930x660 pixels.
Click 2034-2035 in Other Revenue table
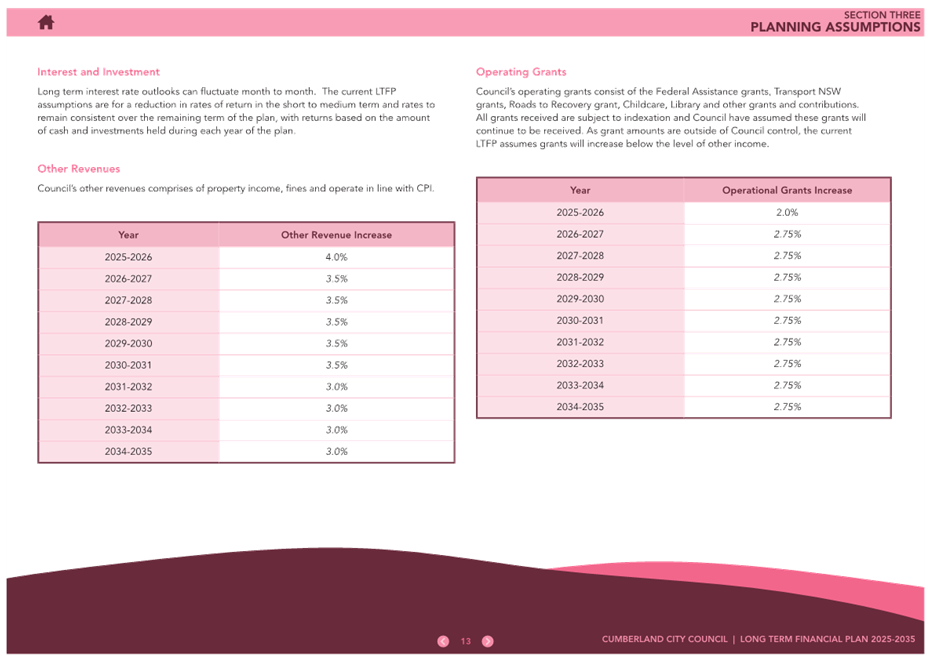[x=128, y=451]
